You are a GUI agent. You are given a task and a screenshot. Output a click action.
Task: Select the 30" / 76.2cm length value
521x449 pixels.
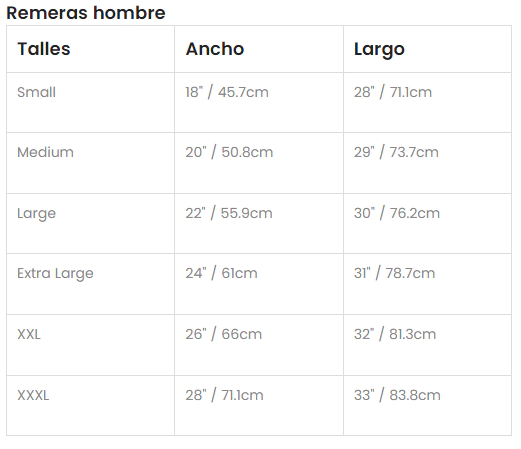[397, 213]
